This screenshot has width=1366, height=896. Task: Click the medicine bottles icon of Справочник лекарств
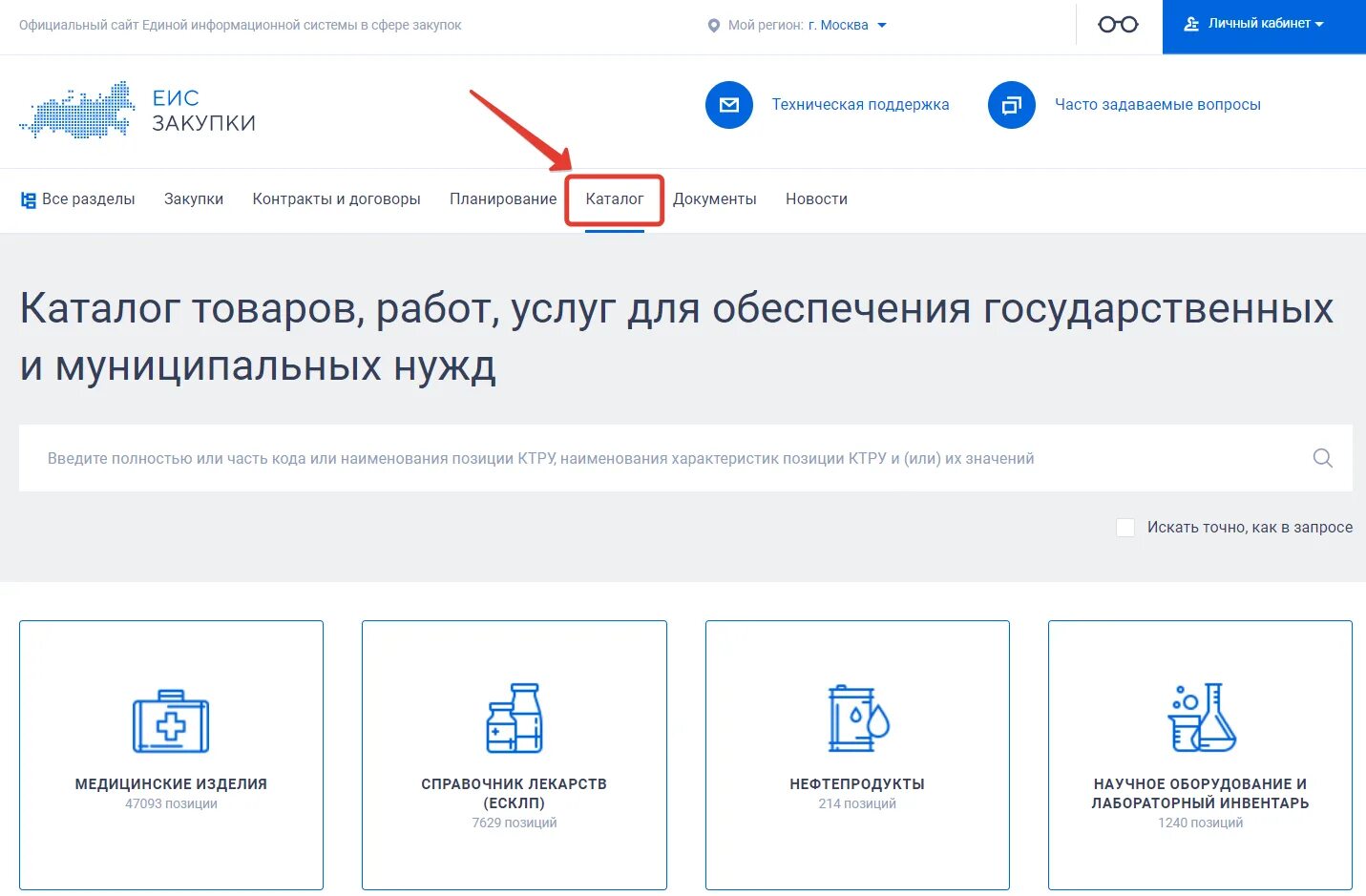point(515,719)
